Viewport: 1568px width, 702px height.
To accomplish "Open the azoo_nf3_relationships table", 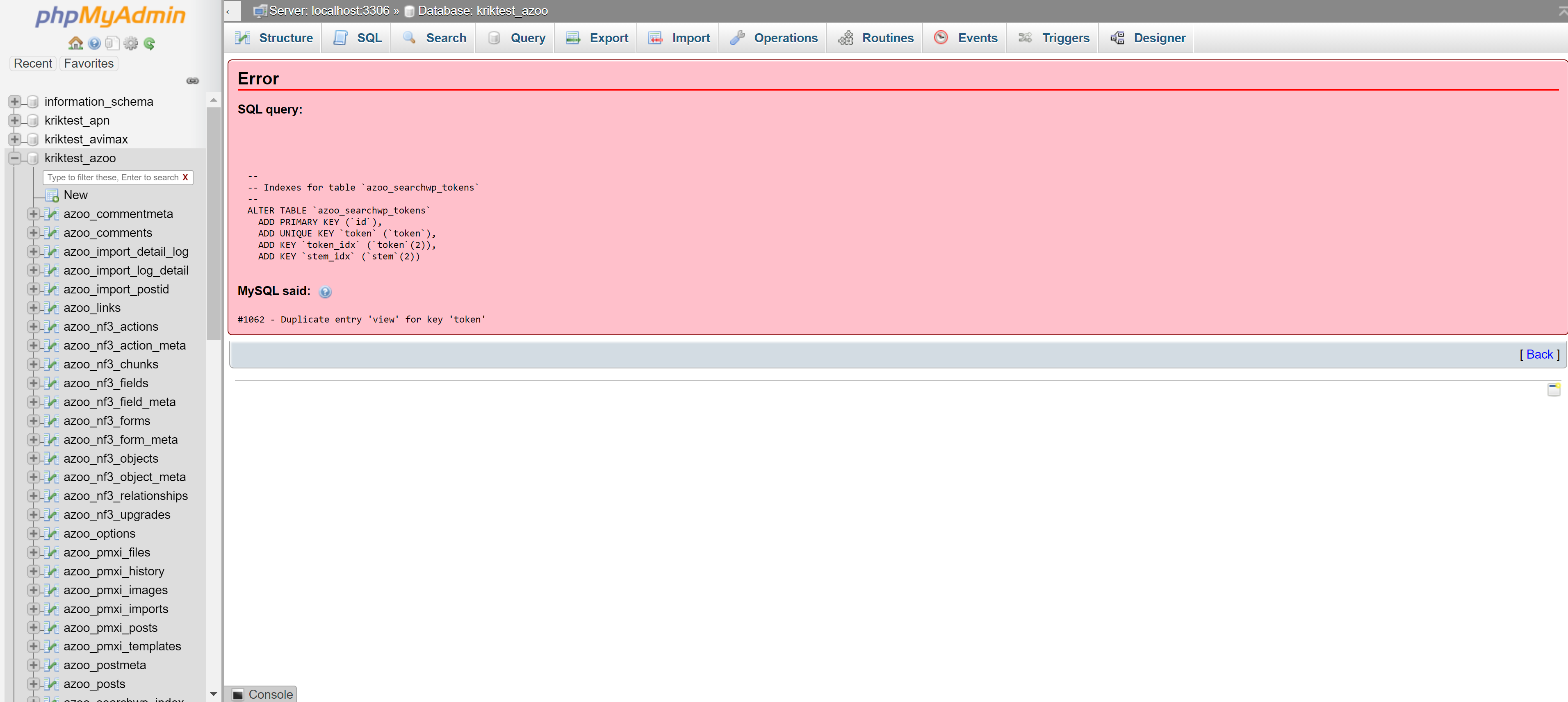I will (125, 496).
